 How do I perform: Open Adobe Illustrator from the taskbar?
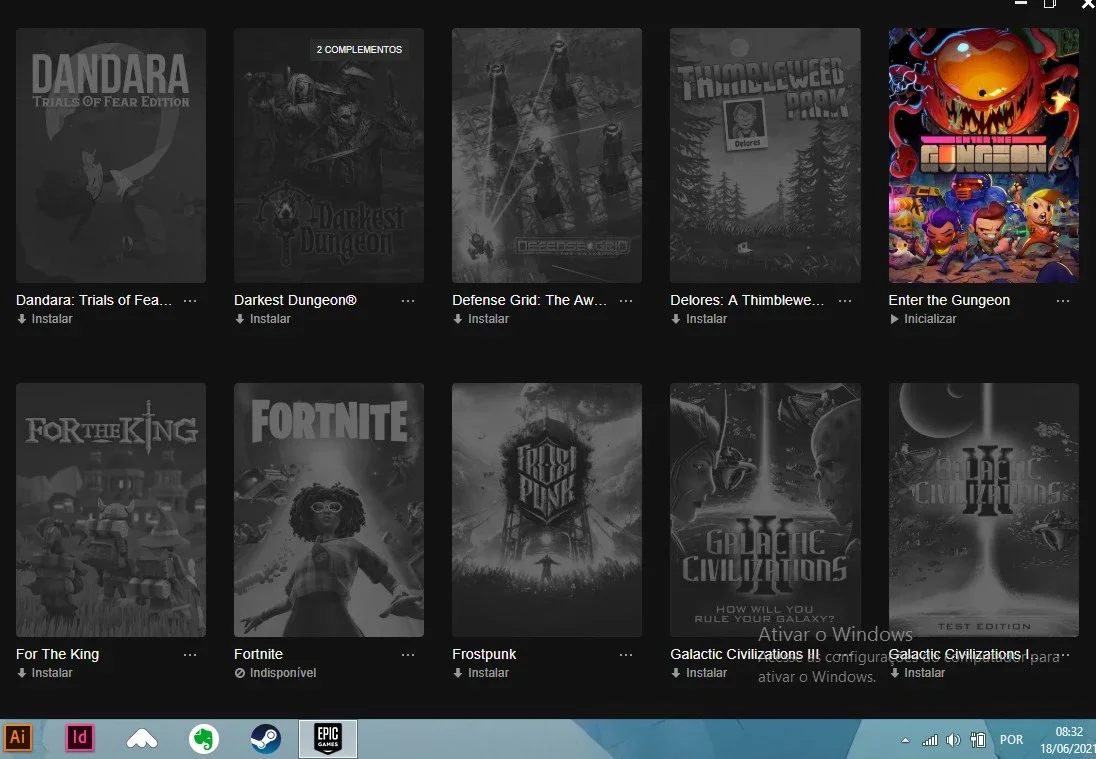tap(18, 738)
